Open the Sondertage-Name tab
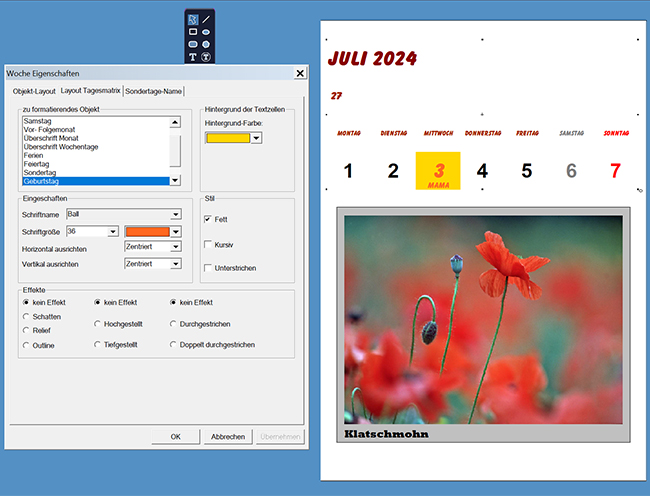 [x=153, y=91]
